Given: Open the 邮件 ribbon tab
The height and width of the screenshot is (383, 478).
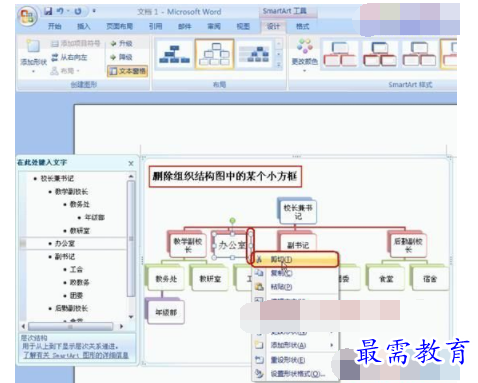Looking at the screenshot, I should point(184,26).
